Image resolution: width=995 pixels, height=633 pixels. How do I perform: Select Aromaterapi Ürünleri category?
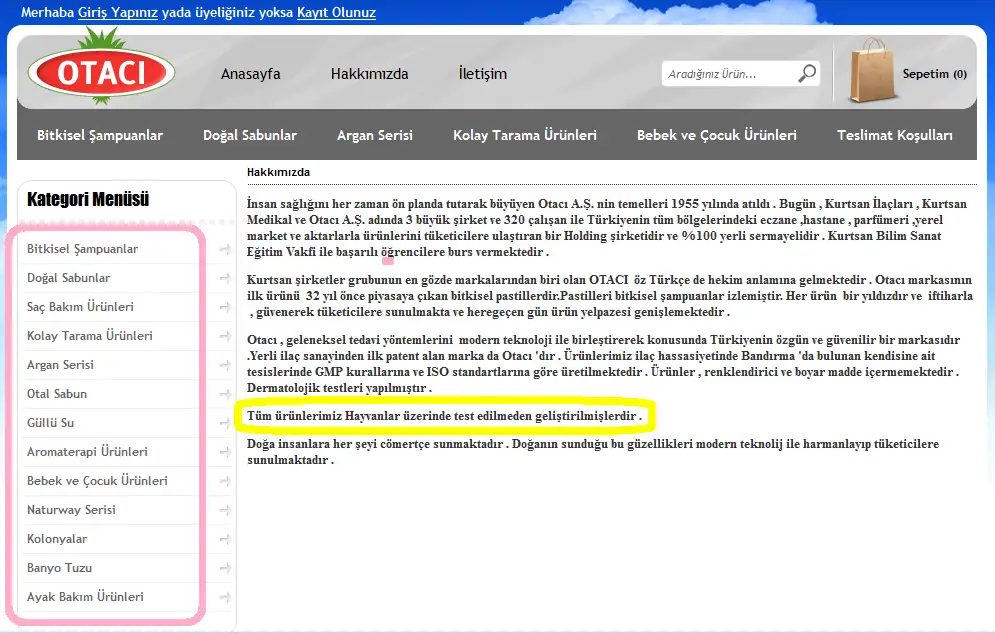[88, 452]
